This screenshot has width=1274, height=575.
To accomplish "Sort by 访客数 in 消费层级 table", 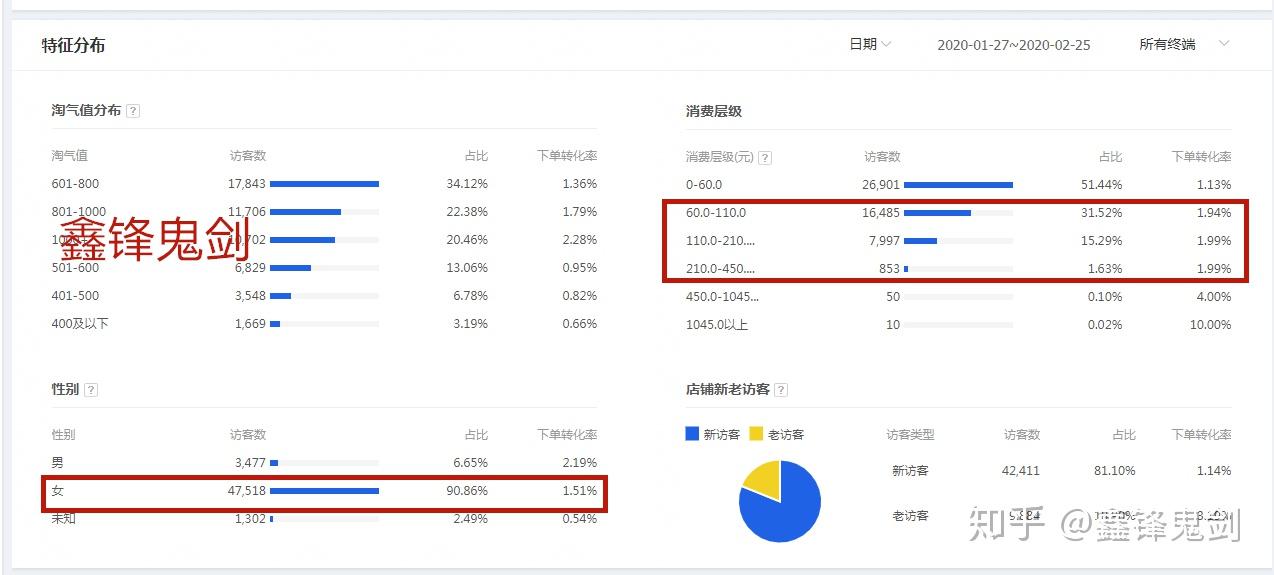I will click(882, 157).
